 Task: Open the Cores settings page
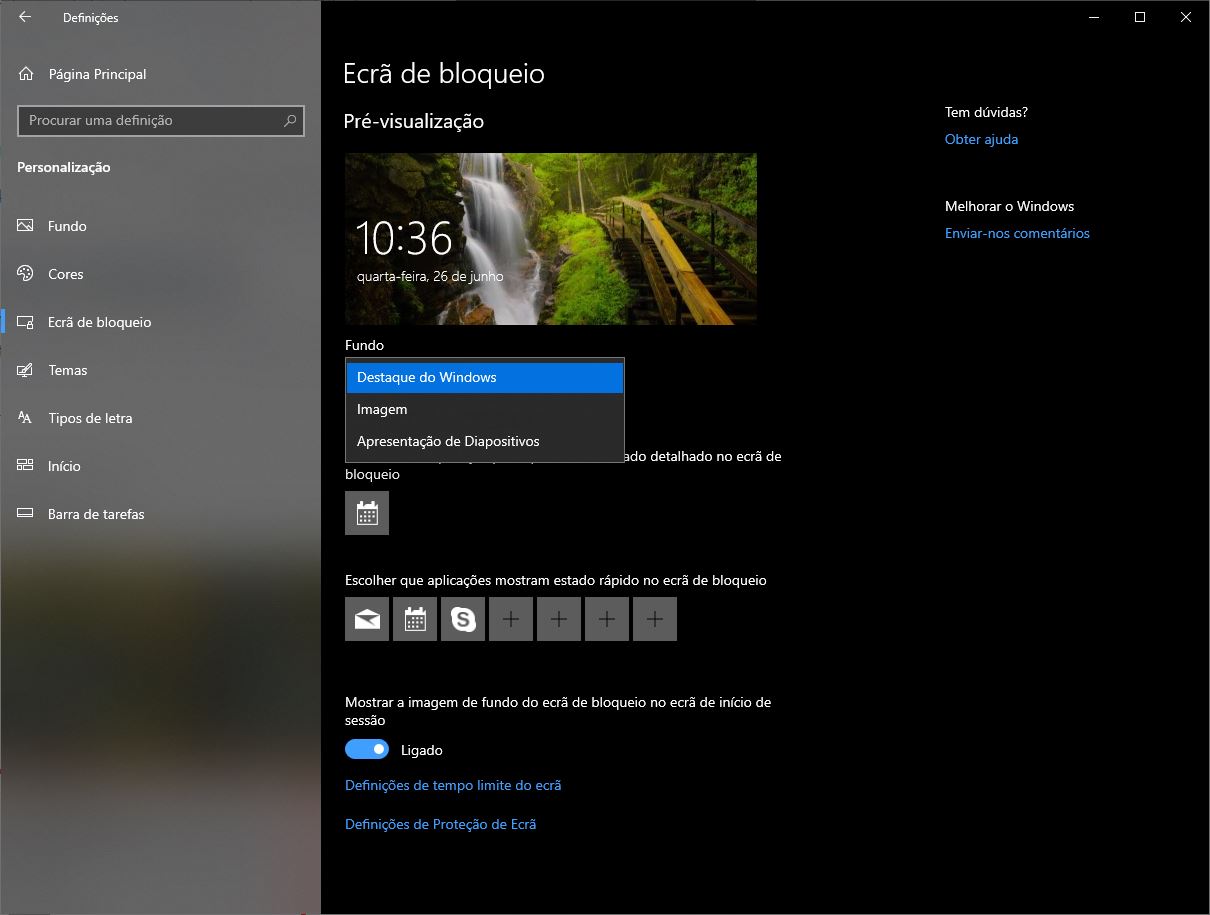tap(160, 274)
